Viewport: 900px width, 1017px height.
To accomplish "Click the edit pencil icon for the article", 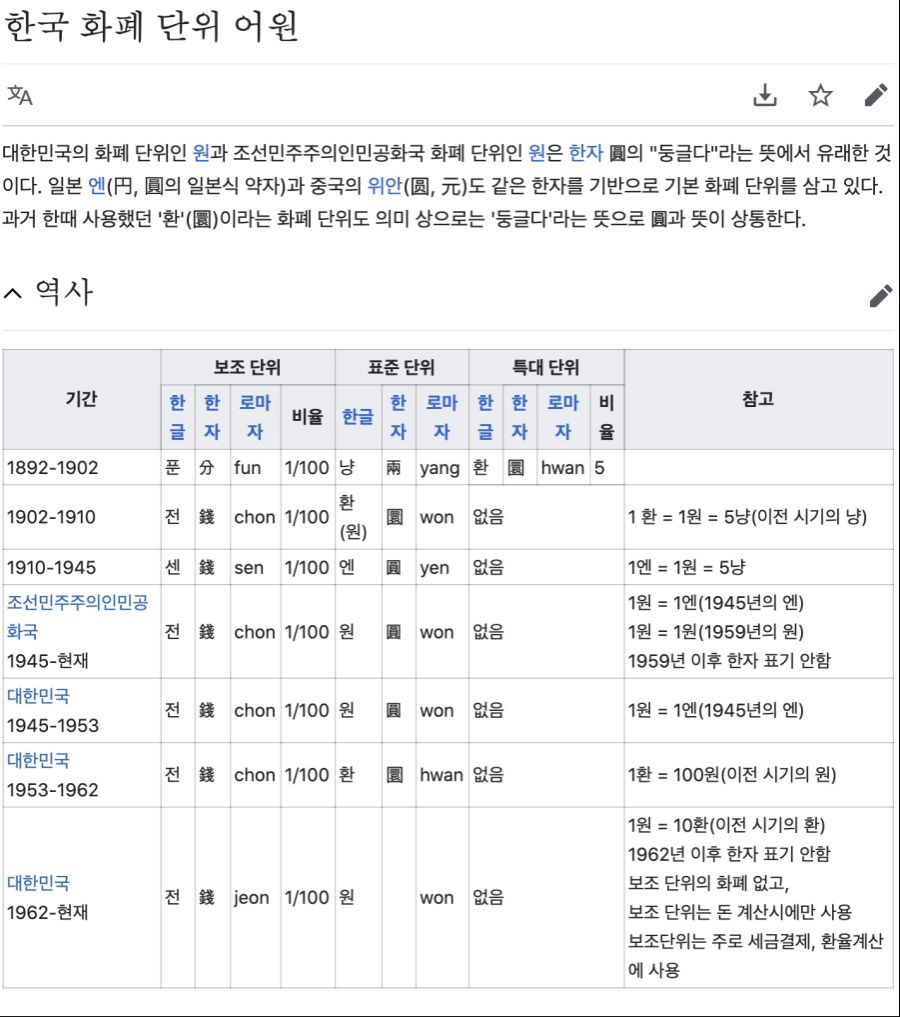I will coord(877,94).
